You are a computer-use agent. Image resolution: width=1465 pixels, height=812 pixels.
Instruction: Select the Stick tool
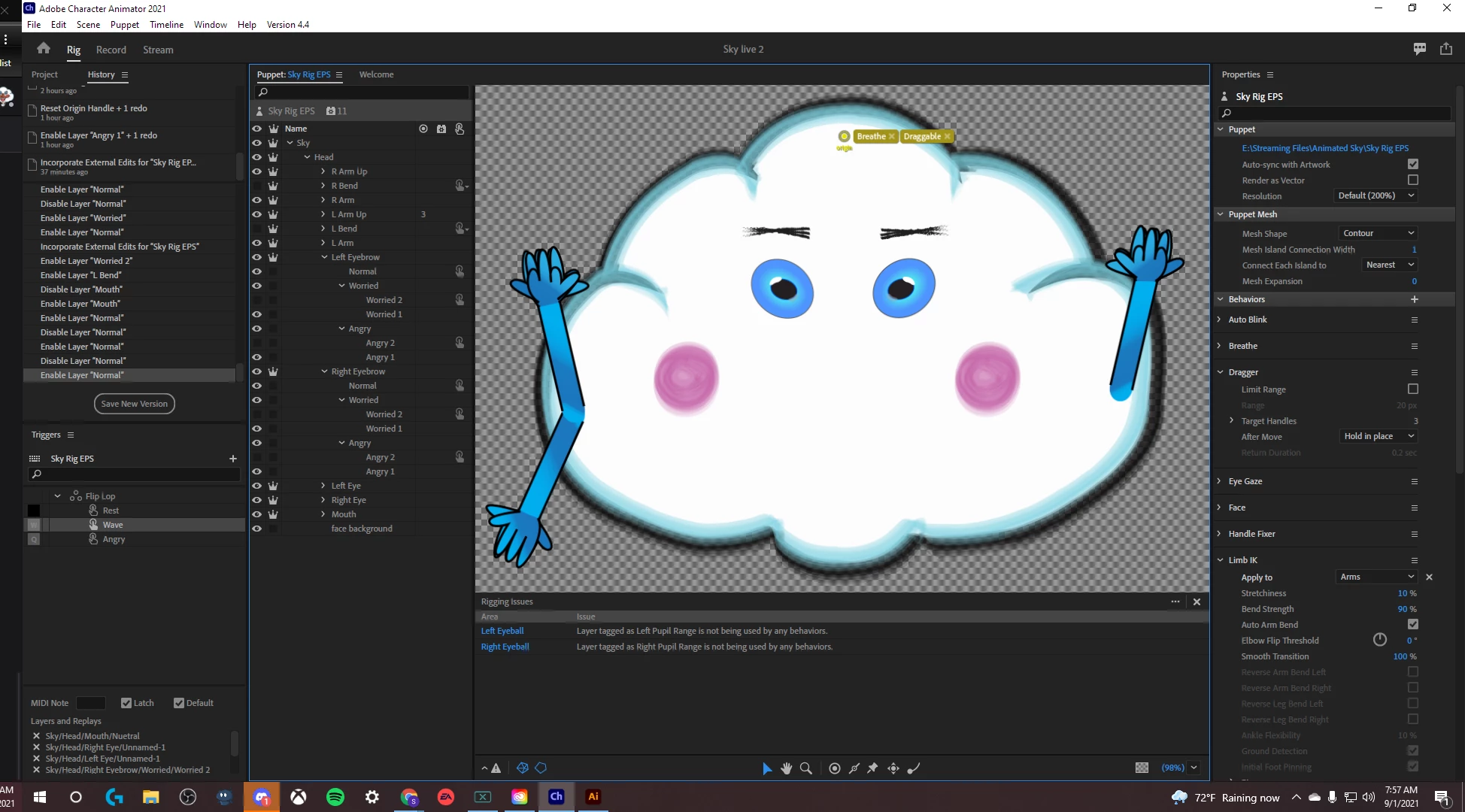(x=854, y=768)
